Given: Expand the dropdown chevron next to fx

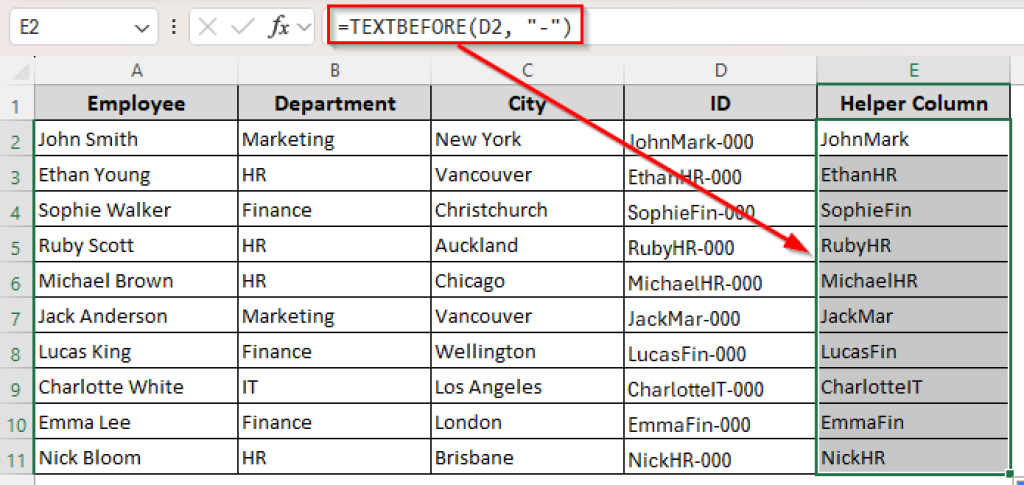Looking at the screenshot, I should [x=304, y=28].
